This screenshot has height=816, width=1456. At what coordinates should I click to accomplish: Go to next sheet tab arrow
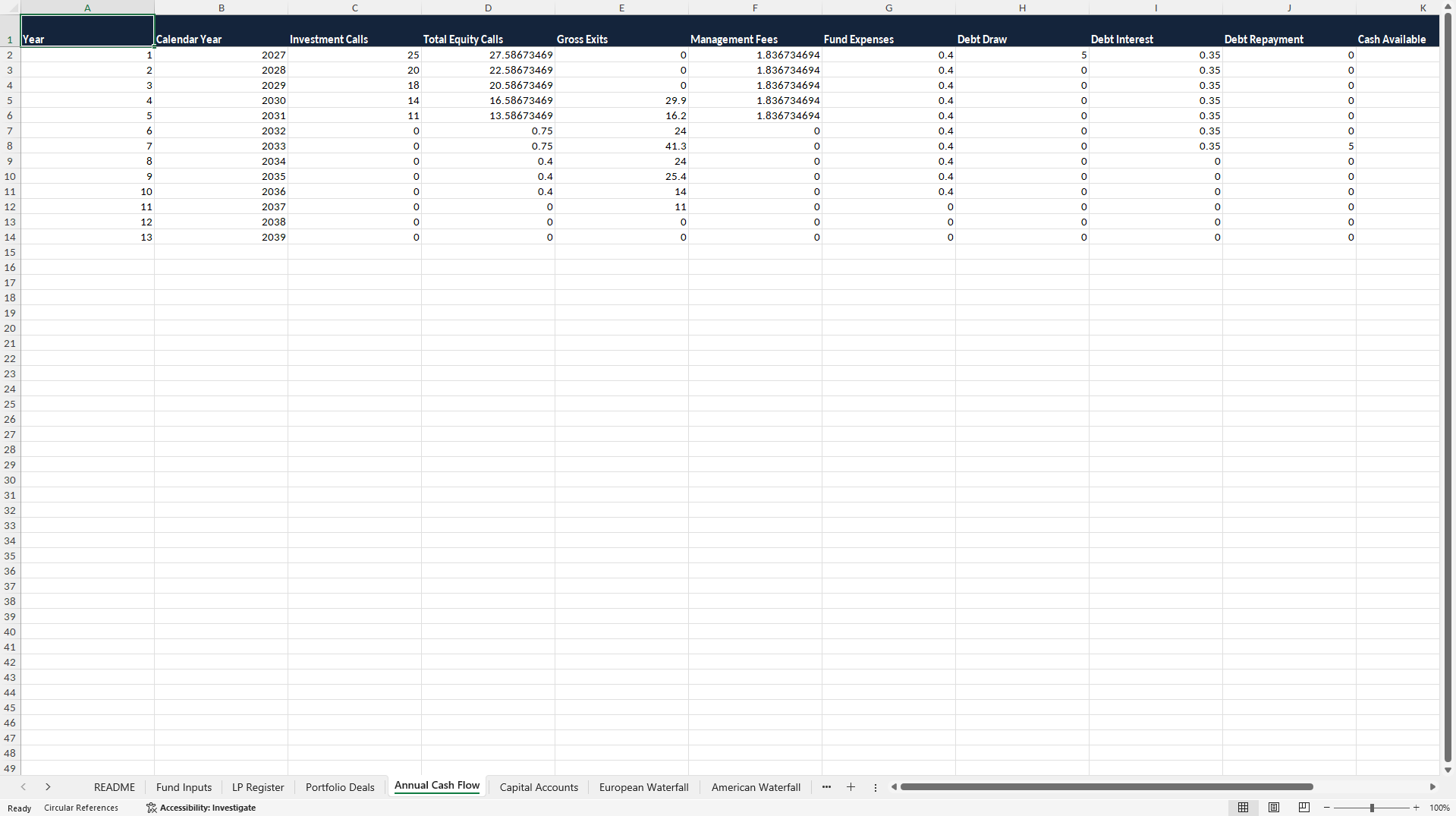[48, 787]
